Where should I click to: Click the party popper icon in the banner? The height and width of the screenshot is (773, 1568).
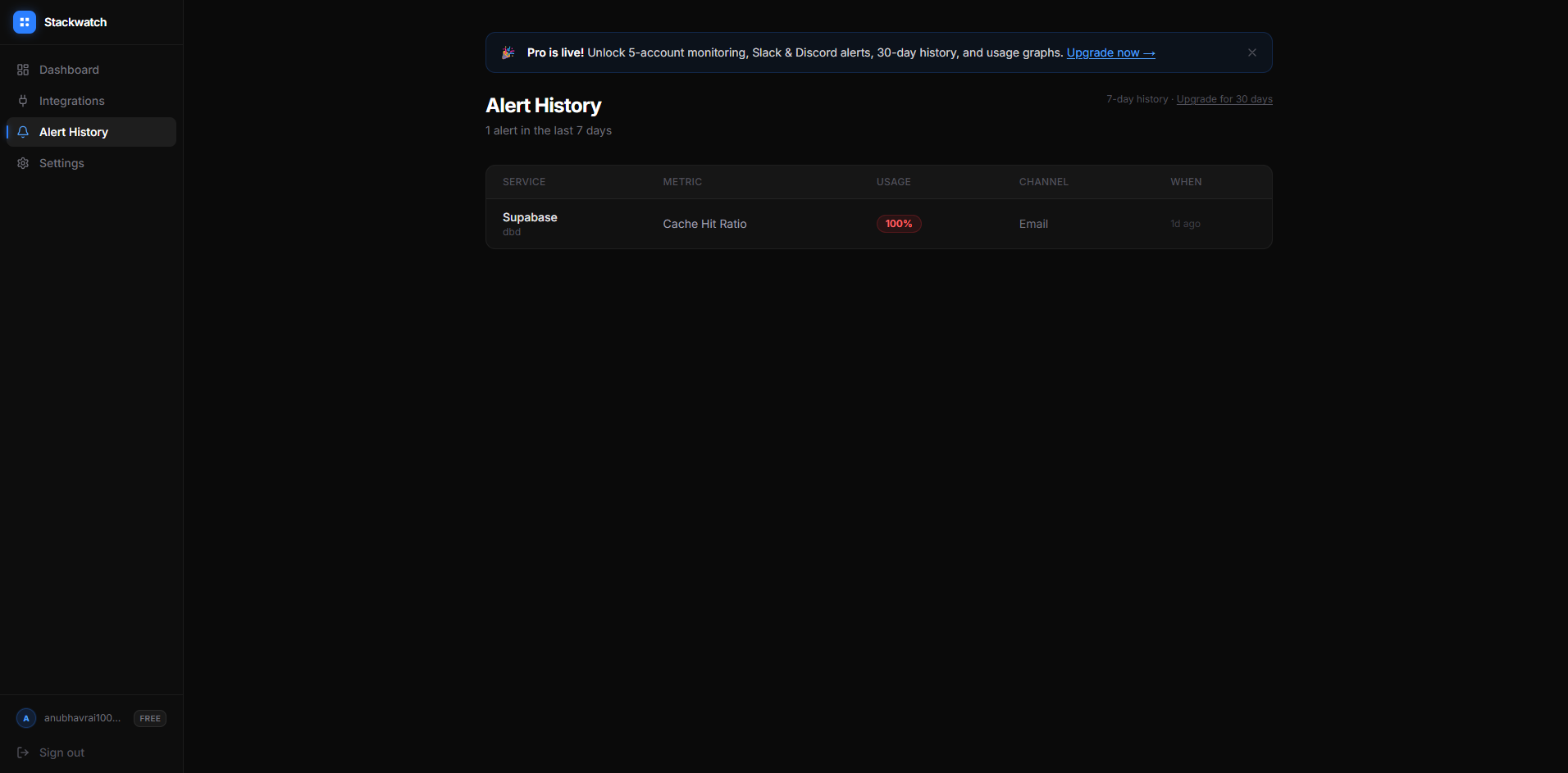click(508, 52)
